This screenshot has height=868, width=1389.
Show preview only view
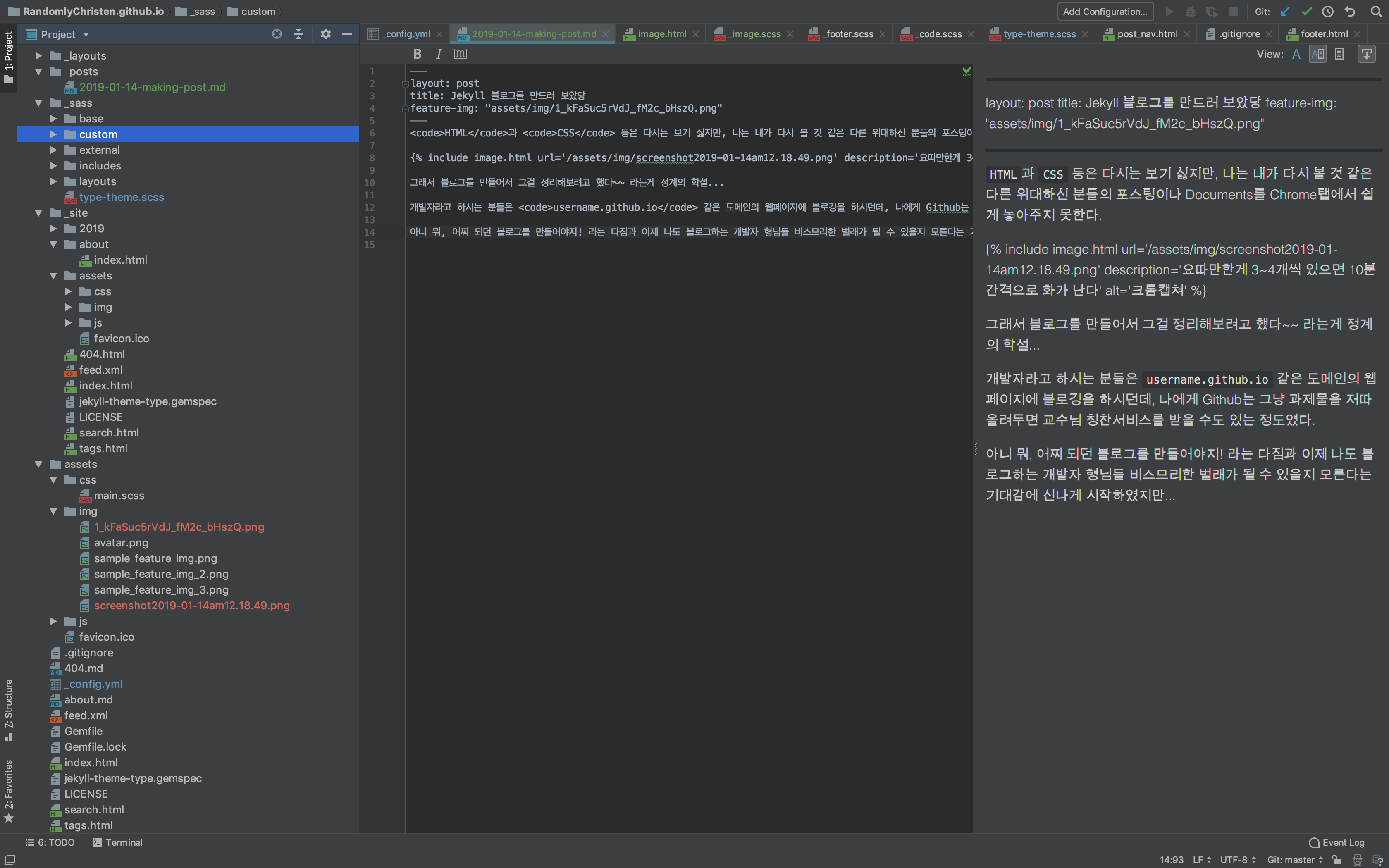(1339, 54)
